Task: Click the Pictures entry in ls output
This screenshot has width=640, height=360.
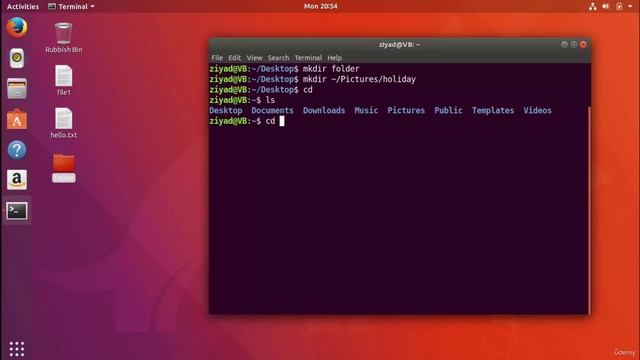Action: (x=406, y=111)
